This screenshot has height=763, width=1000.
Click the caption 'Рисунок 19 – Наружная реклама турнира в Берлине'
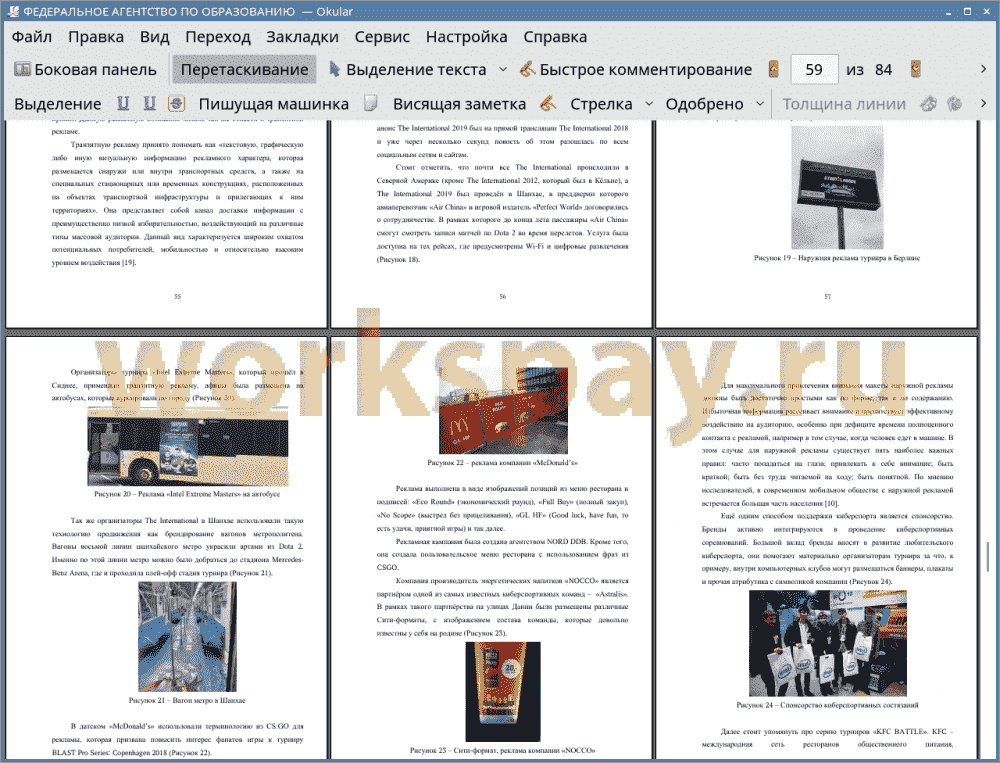(x=837, y=258)
